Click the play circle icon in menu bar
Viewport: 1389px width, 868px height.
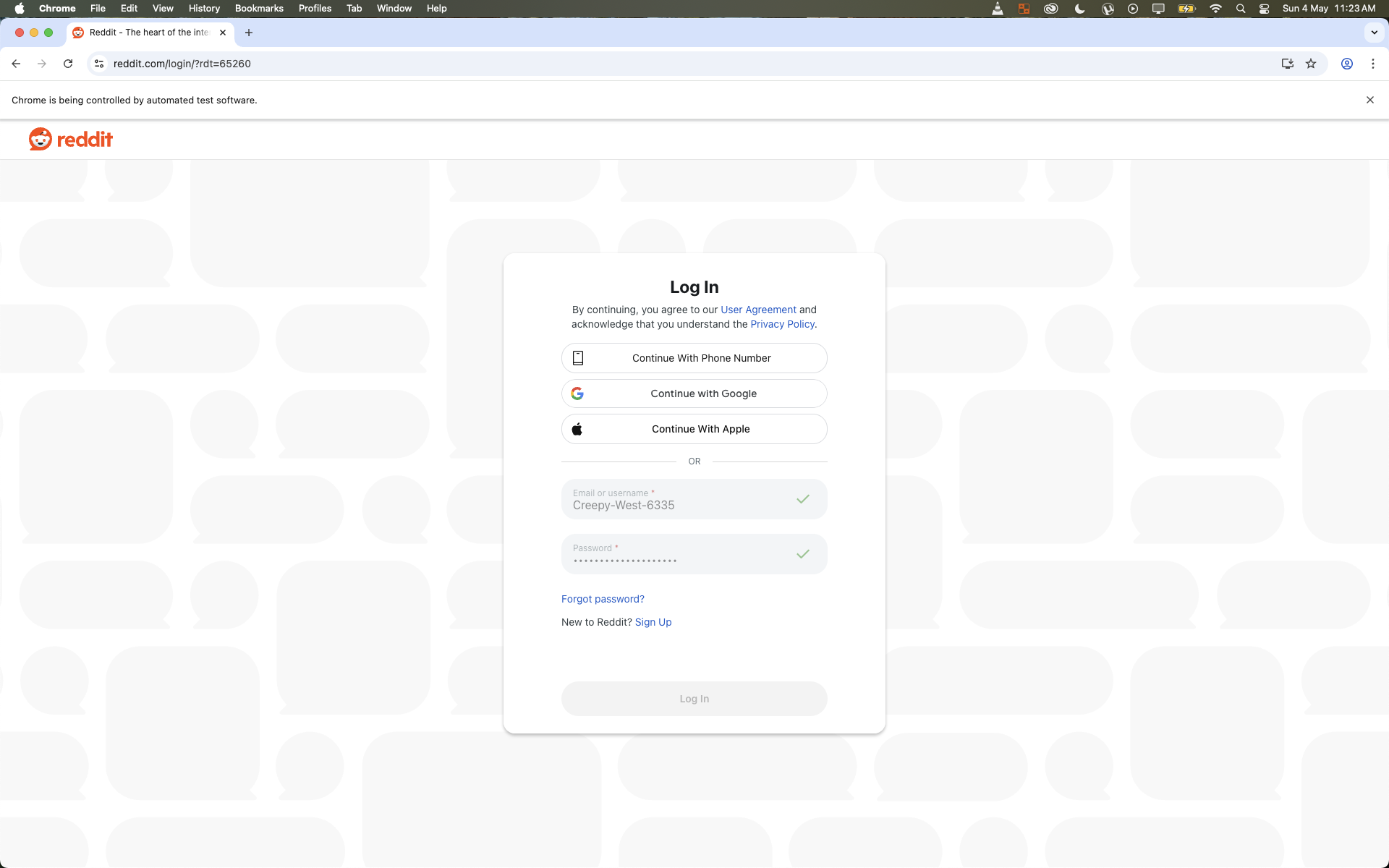tap(1133, 9)
